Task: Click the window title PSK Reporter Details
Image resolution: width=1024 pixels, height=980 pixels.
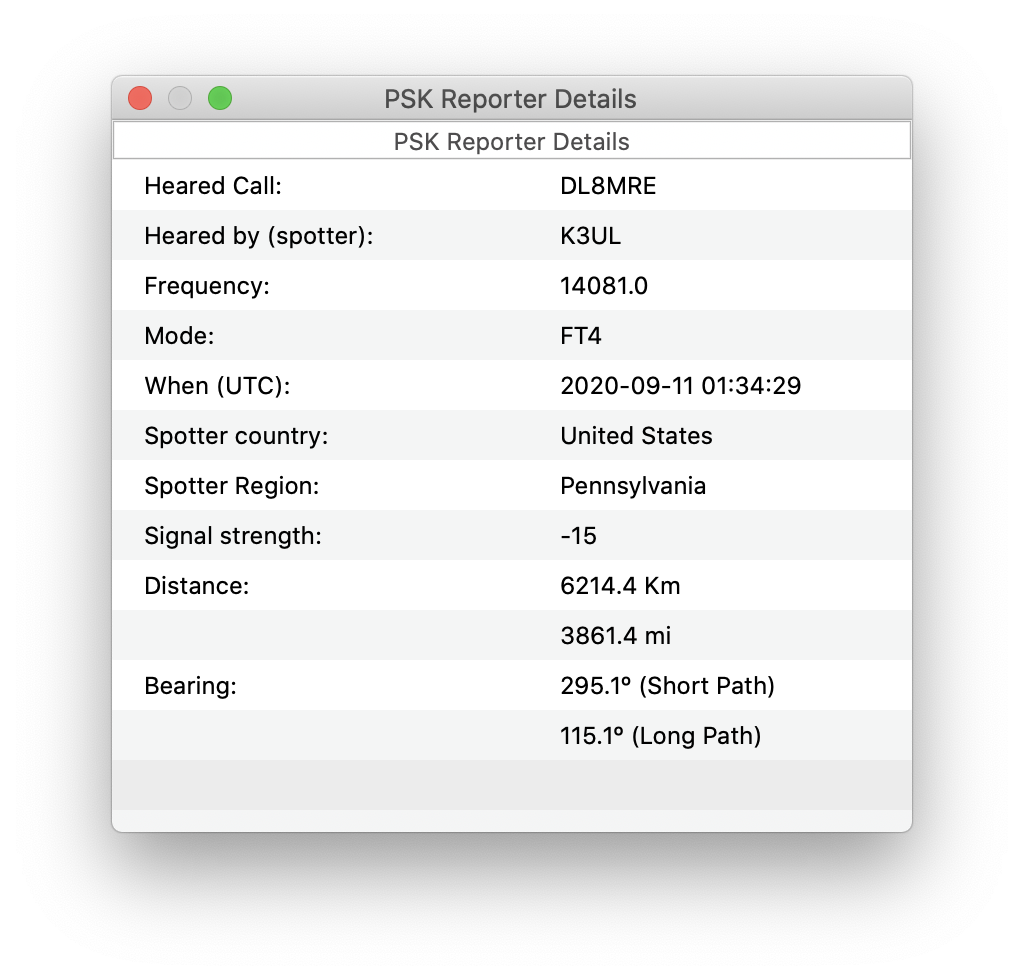Action: pyautogui.click(x=510, y=99)
